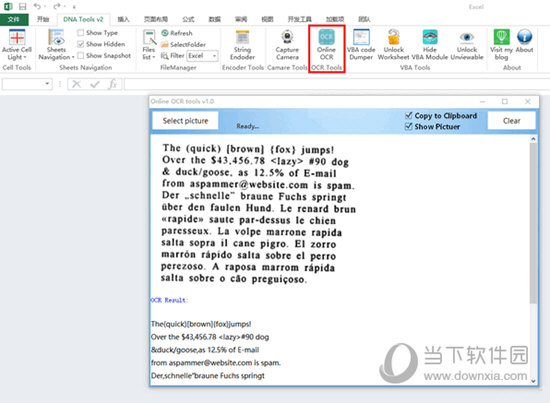Screen dimensions: 550x403
Task: Expand the Name Box dropdown arrow
Action: [x=47, y=84]
